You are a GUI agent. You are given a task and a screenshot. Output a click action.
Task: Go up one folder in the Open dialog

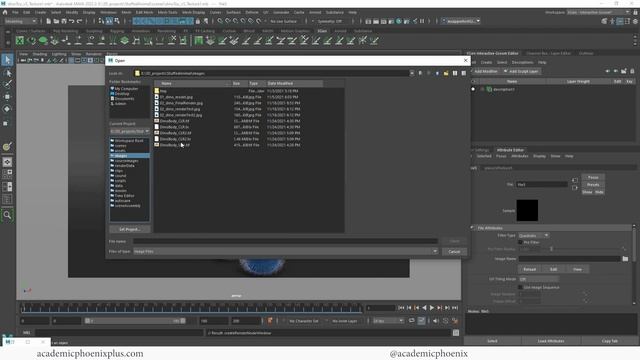click(x=437, y=73)
